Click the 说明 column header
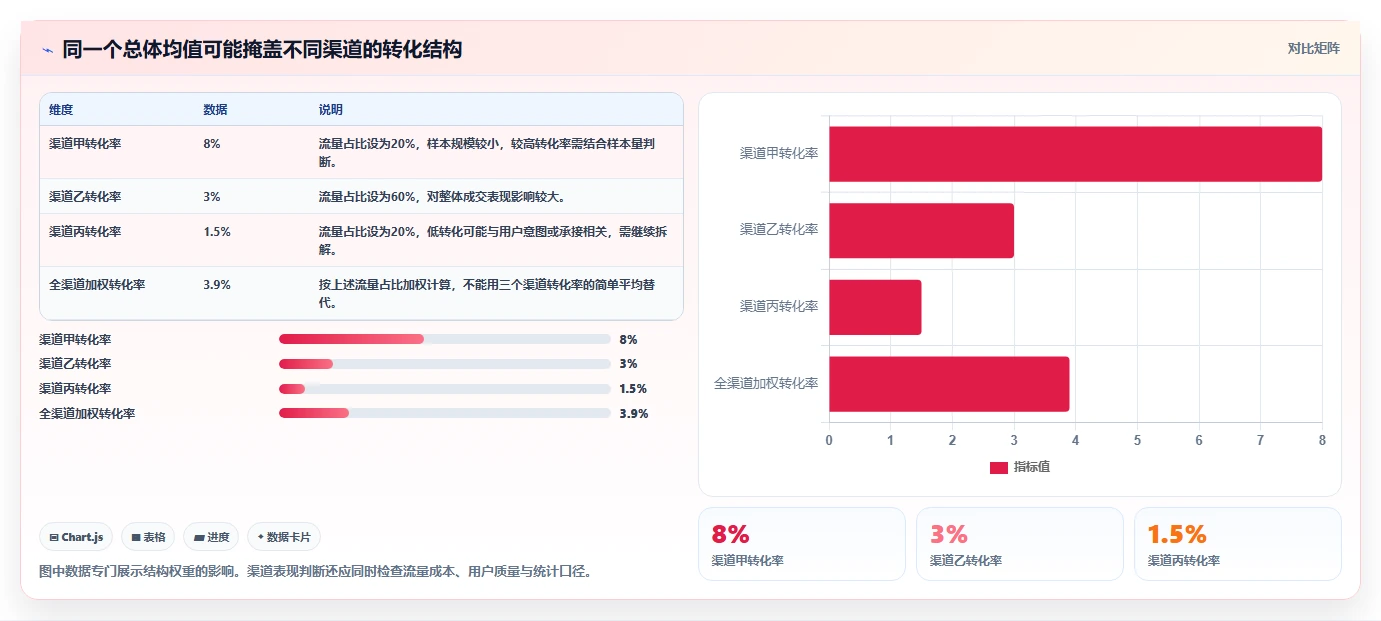The height and width of the screenshot is (621, 1381). (331, 110)
